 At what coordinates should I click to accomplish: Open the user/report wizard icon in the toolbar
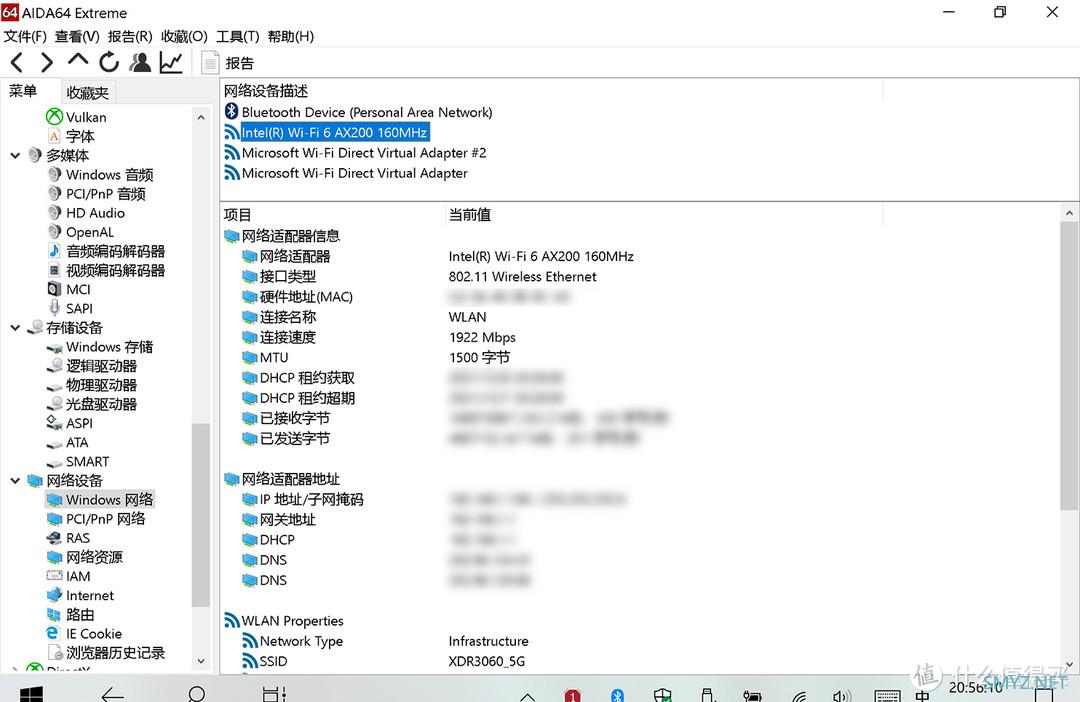[x=141, y=63]
